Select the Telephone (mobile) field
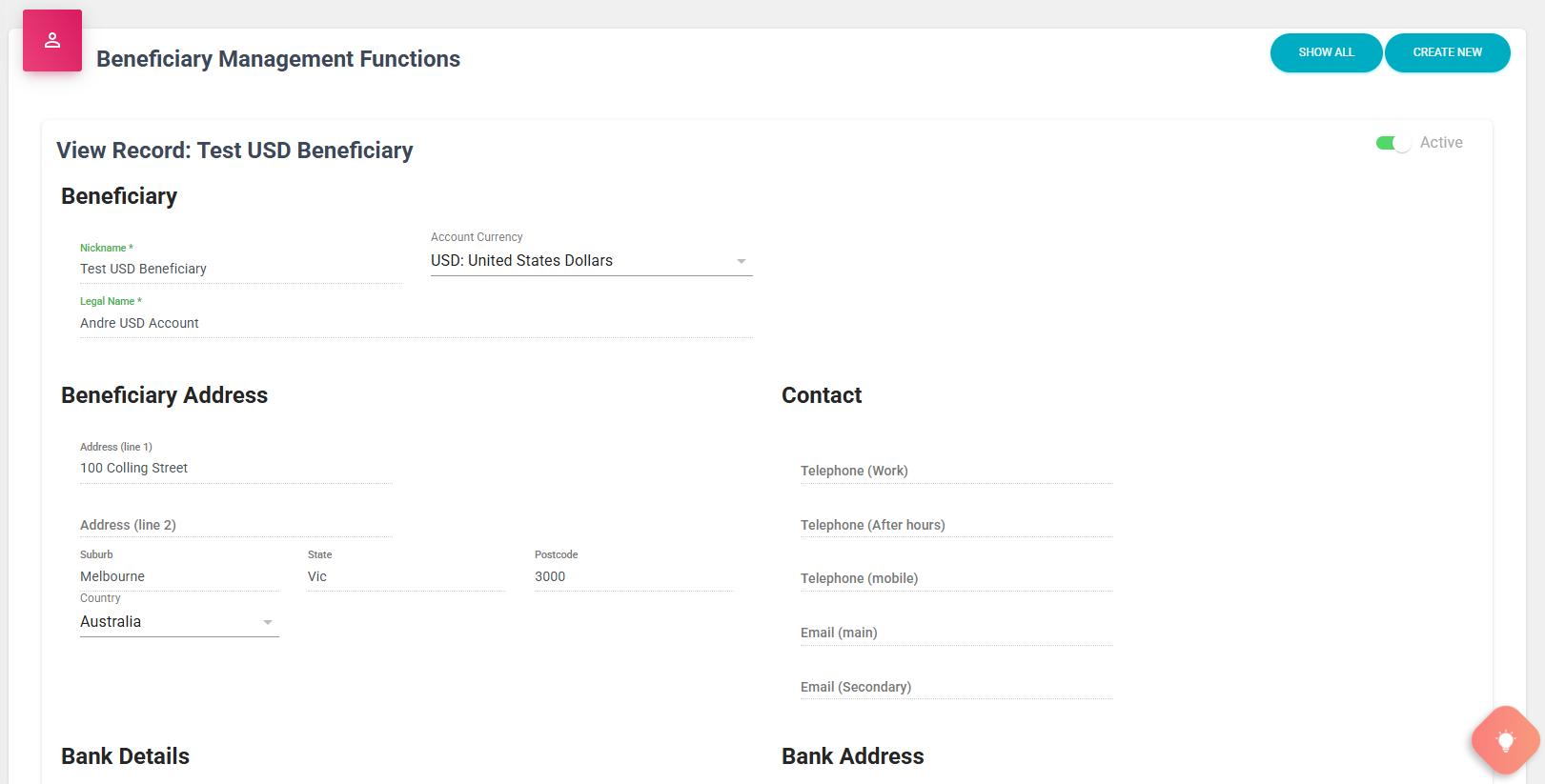The height and width of the screenshot is (784, 1545). point(956,579)
